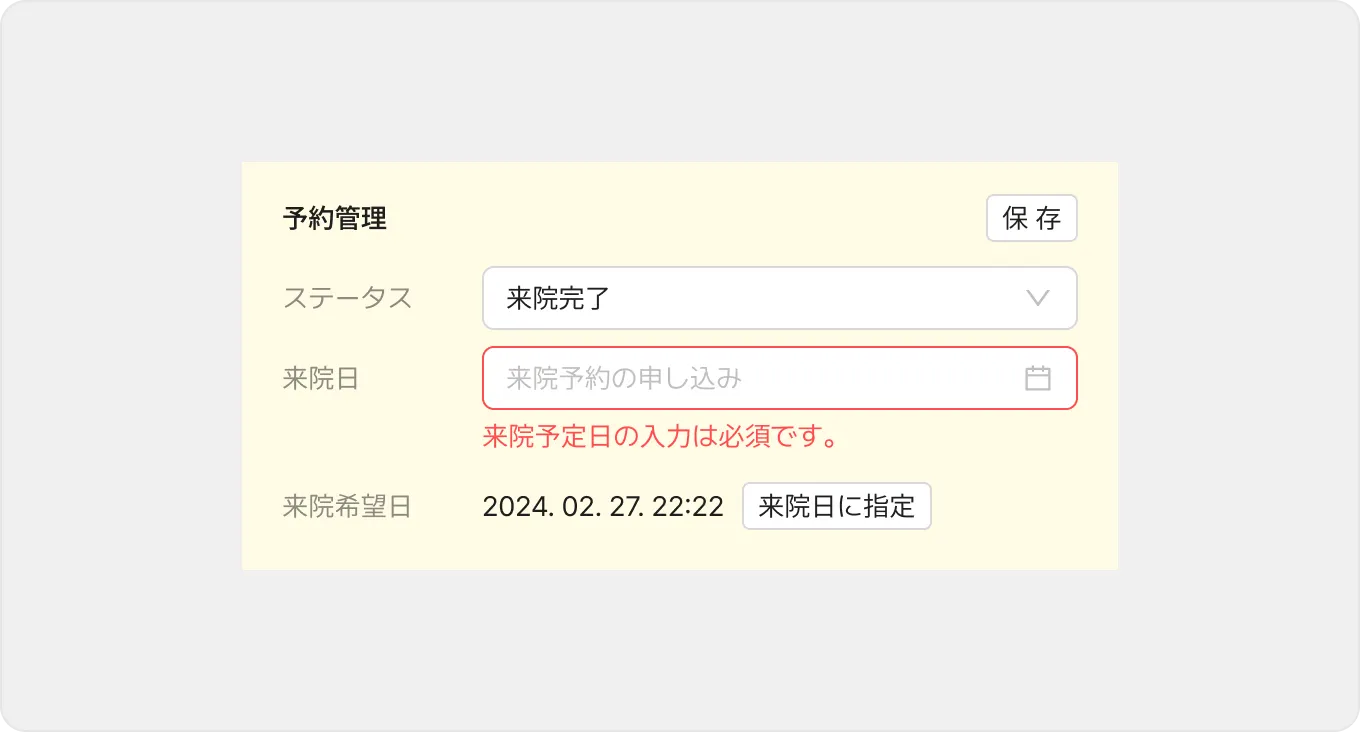Click the 来院予約の申し込み placeholder text
Screen dimensions: 1360x732
coord(624,378)
